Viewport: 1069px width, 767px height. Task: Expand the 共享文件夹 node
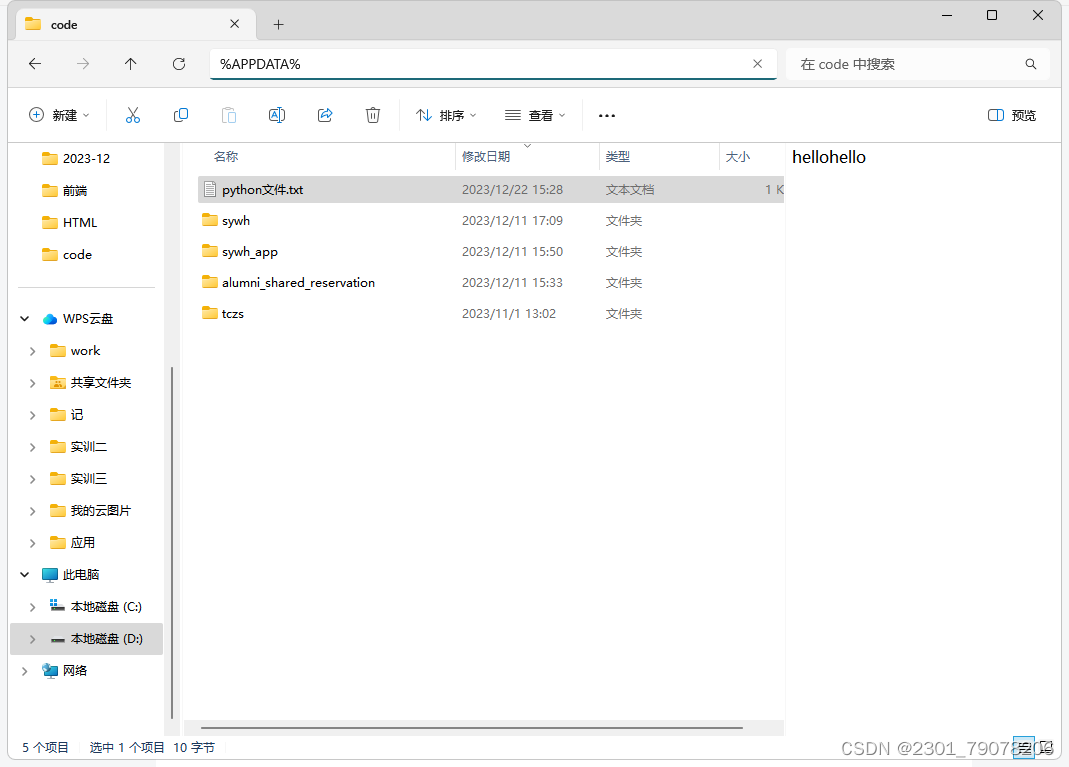click(x=33, y=383)
